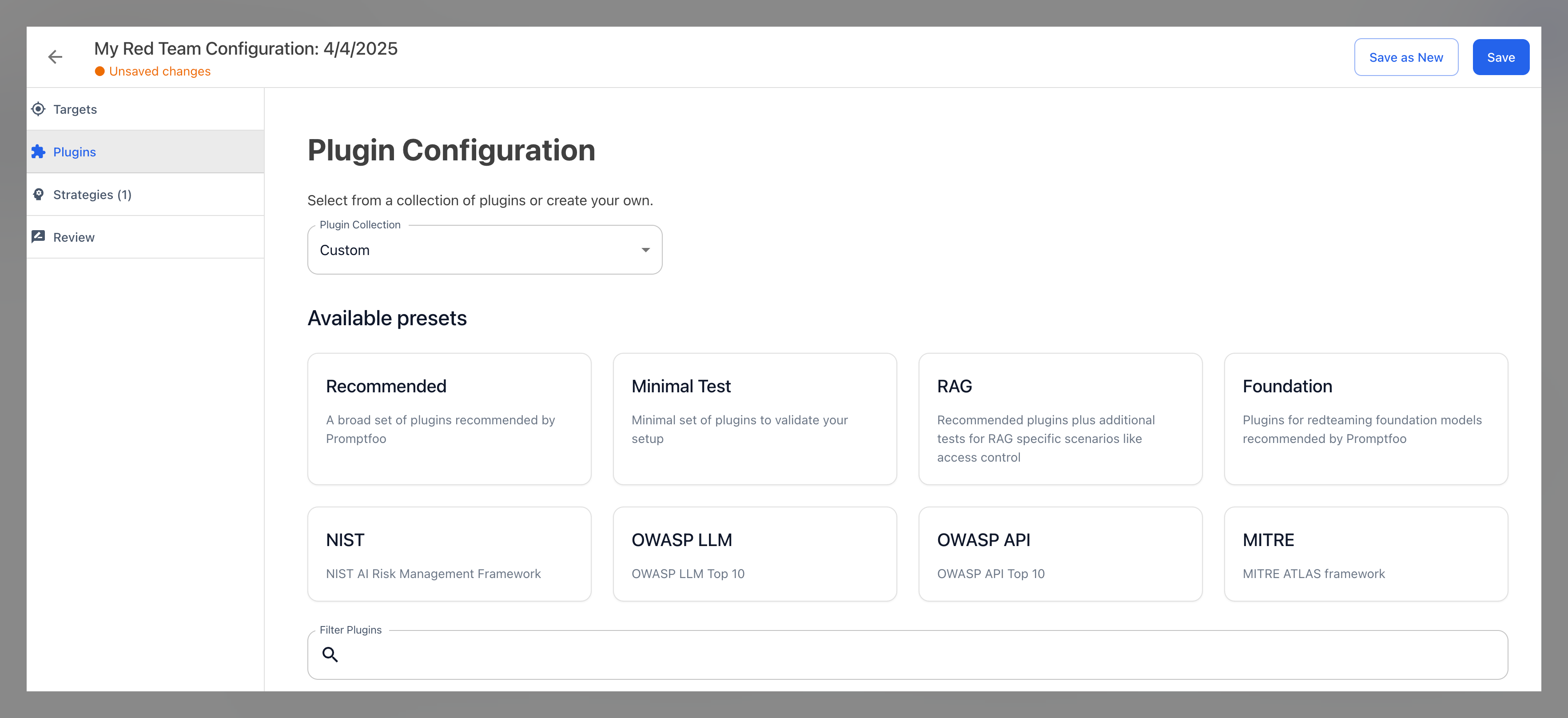The width and height of the screenshot is (1568, 718).
Task: Click the Save as New button
Action: point(1406,56)
